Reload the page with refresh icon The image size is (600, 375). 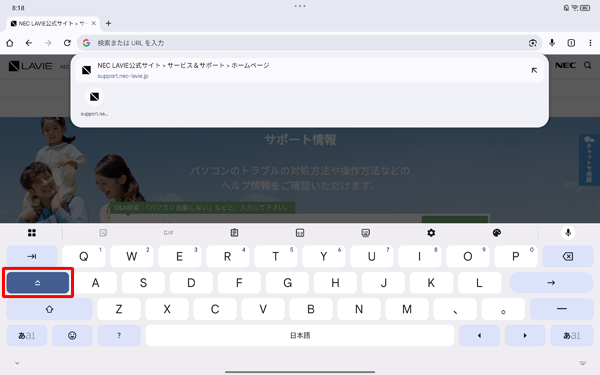coord(67,43)
